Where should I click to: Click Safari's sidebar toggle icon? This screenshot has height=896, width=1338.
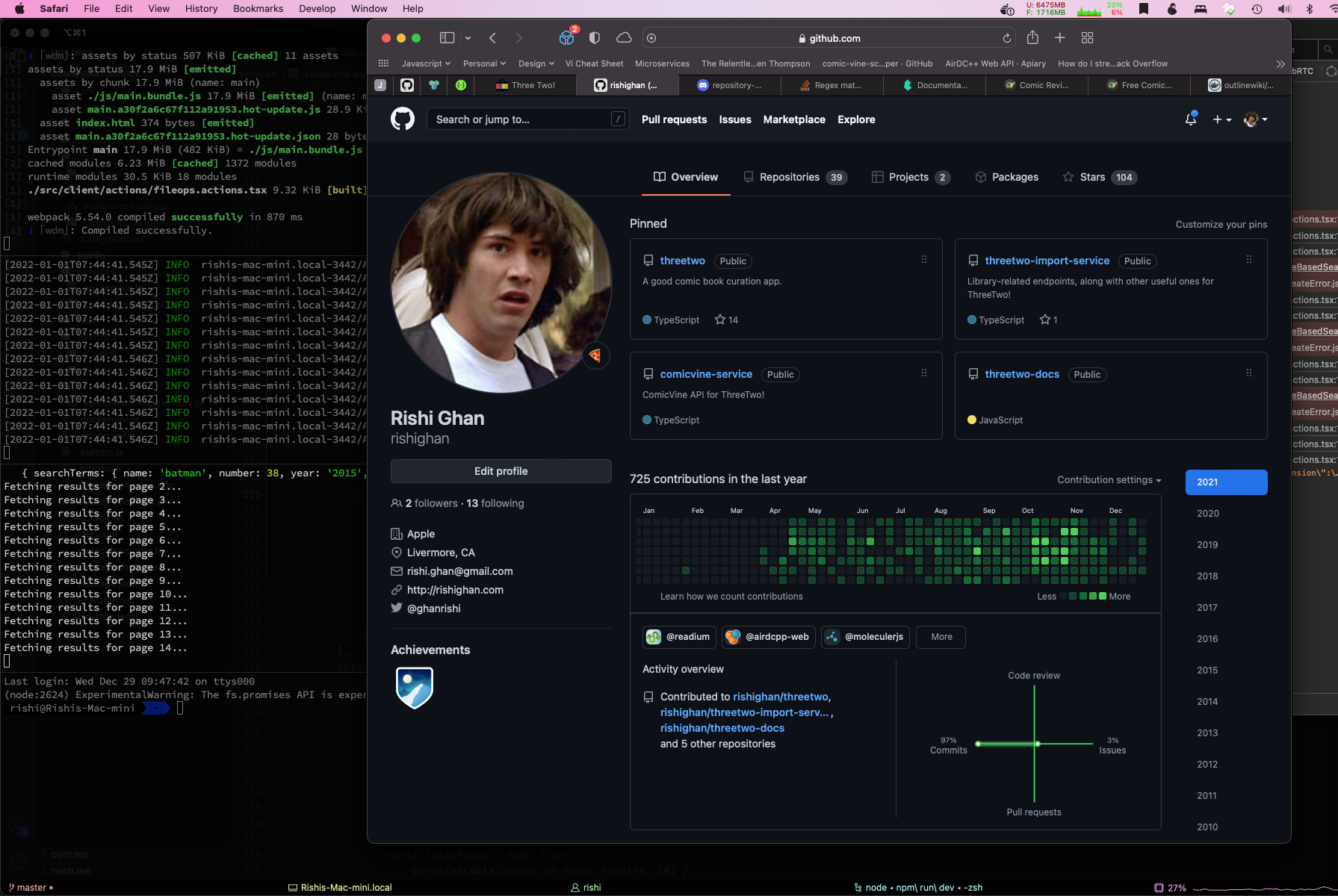click(x=447, y=38)
